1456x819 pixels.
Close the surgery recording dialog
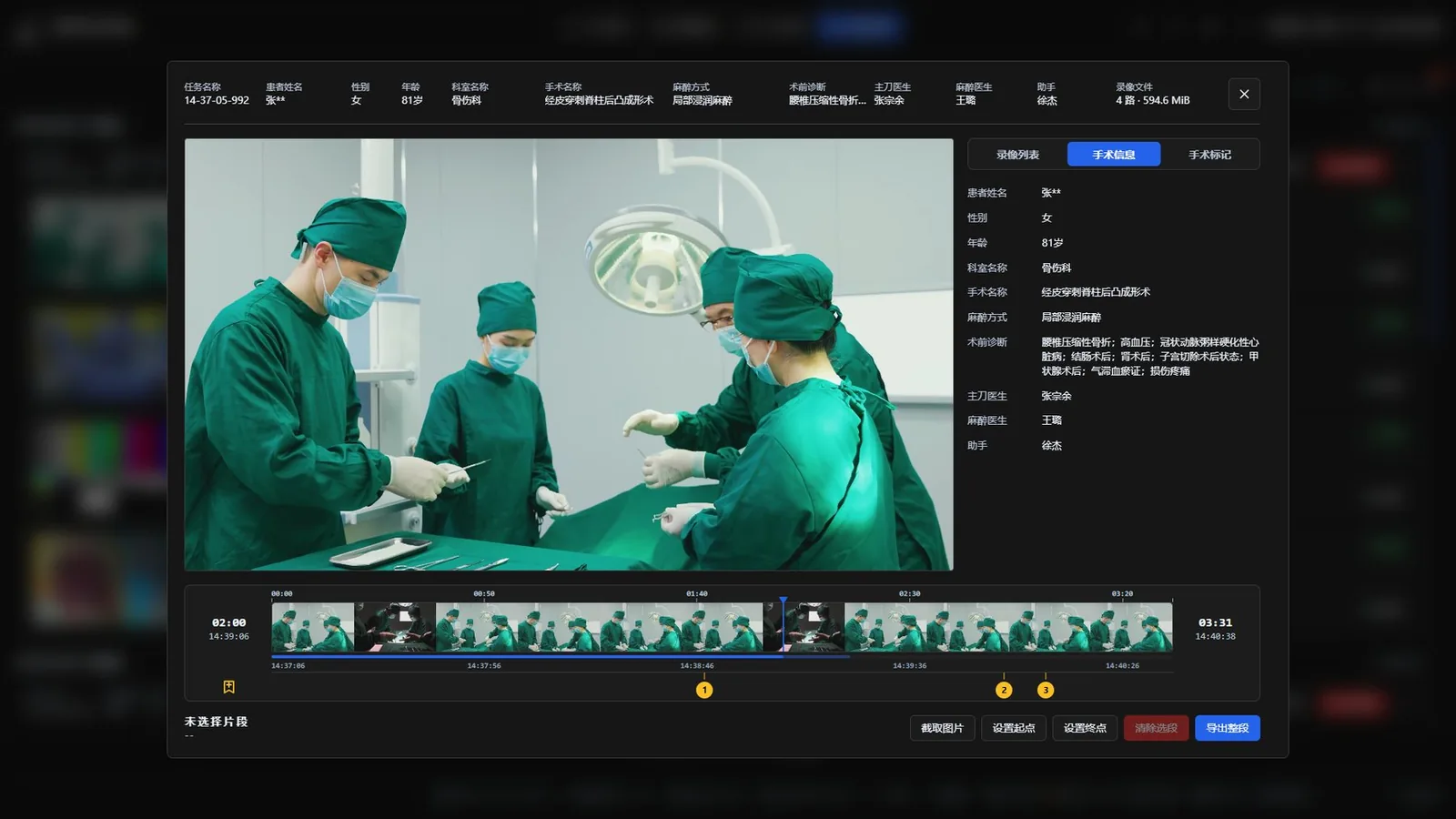pyautogui.click(x=1244, y=94)
